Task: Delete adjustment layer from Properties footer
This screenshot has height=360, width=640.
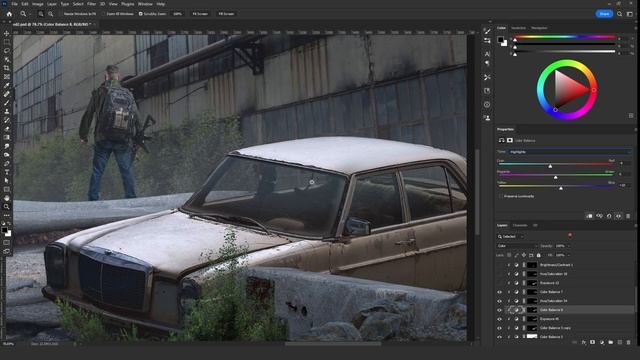Action: tap(628, 216)
